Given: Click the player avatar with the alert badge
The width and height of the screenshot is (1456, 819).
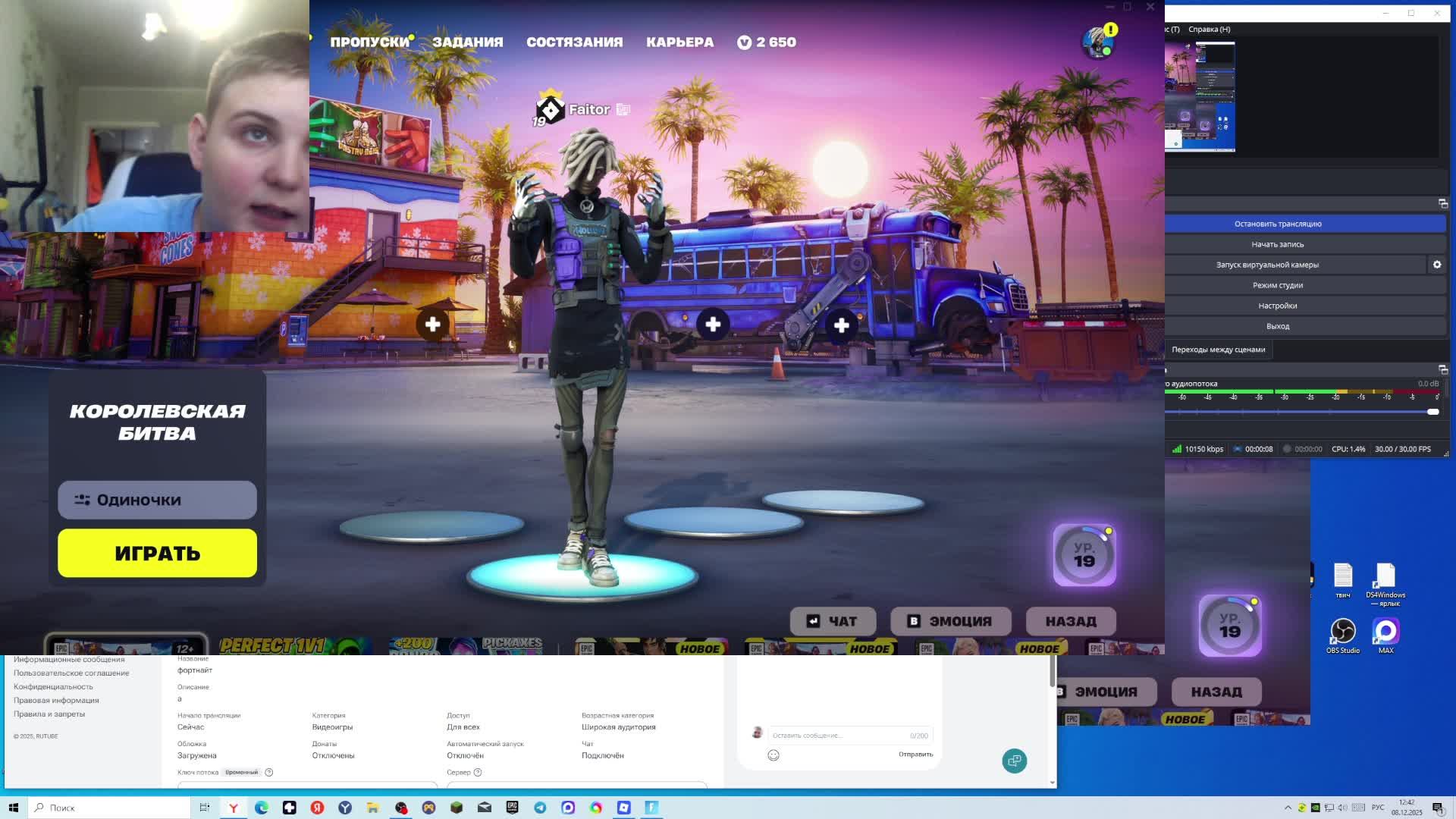Looking at the screenshot, I should point(1097,42).
